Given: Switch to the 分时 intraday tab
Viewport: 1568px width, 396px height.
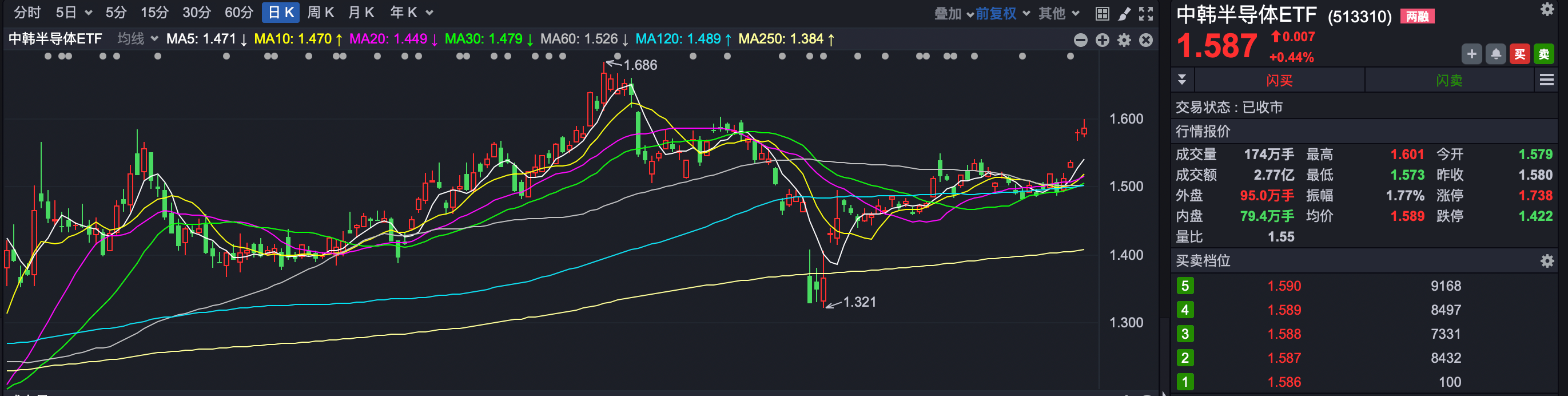Looking at the screenshot, I should tap(27, 13).
